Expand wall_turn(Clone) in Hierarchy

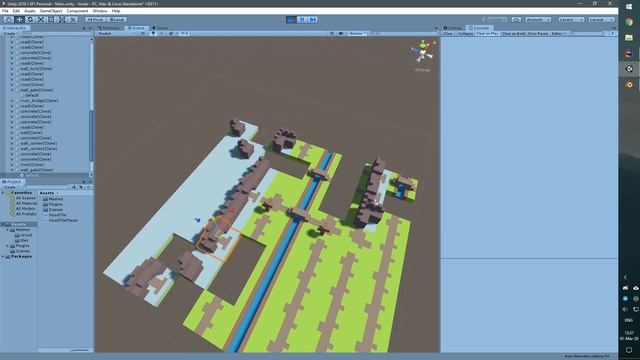tap(12, 69)
